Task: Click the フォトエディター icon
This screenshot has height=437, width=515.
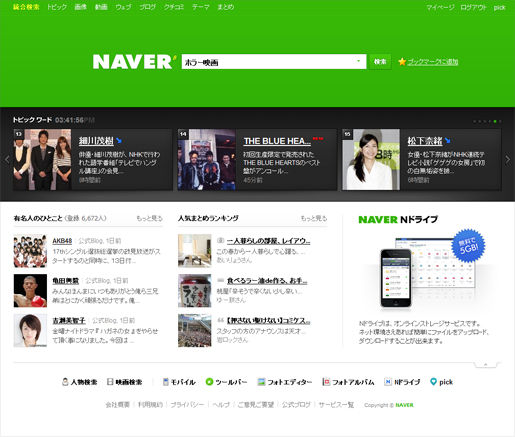Action: tap(261, 382)
